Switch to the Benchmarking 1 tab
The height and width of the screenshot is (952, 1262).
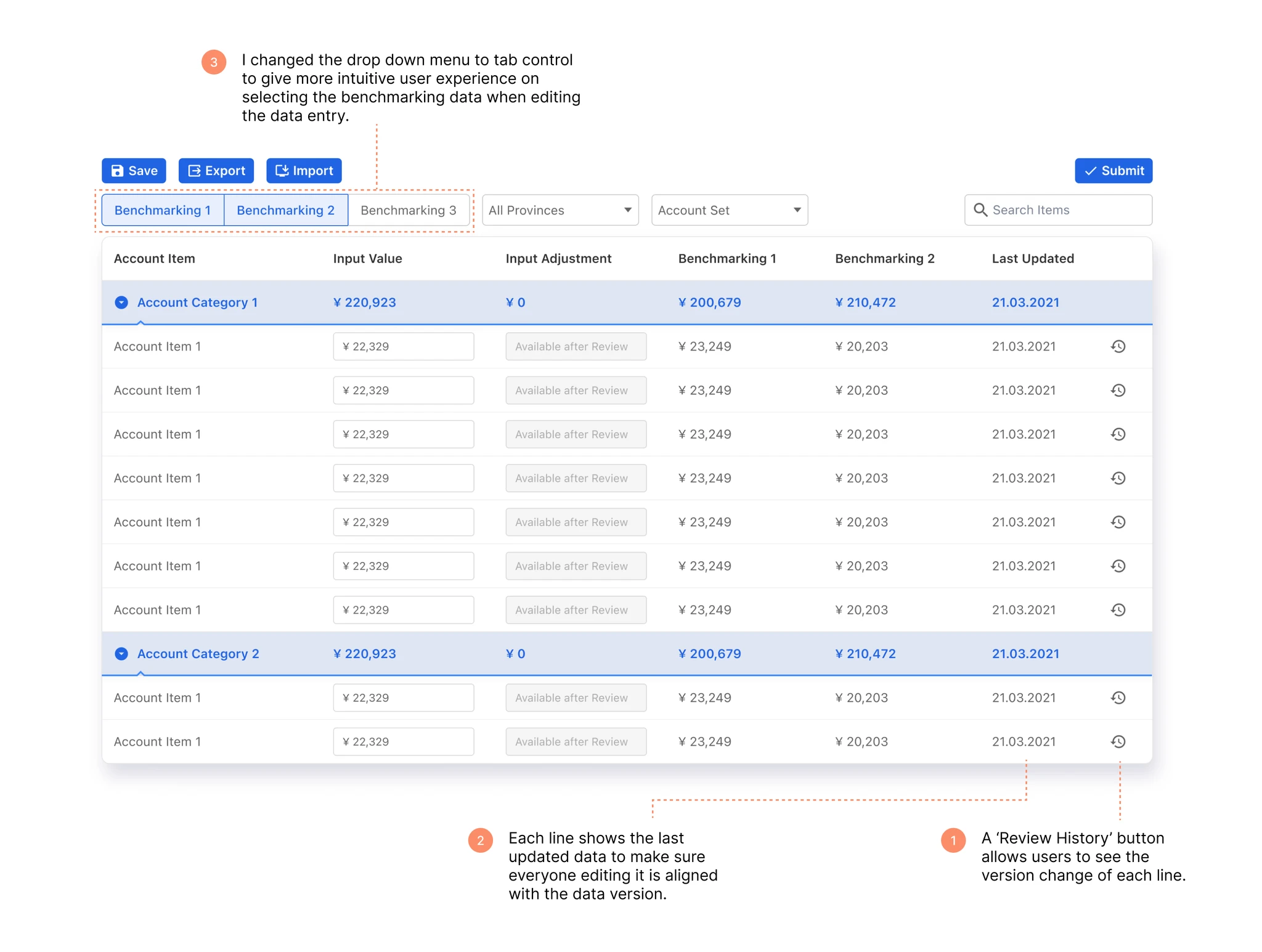[x=163, y=210]
